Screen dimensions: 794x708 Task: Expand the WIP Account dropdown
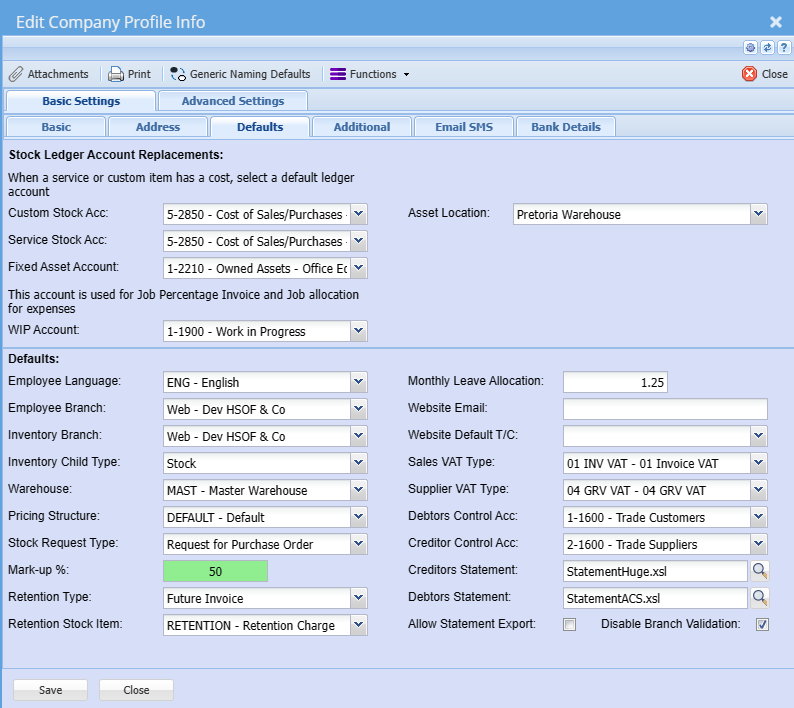tap(359, 331)
